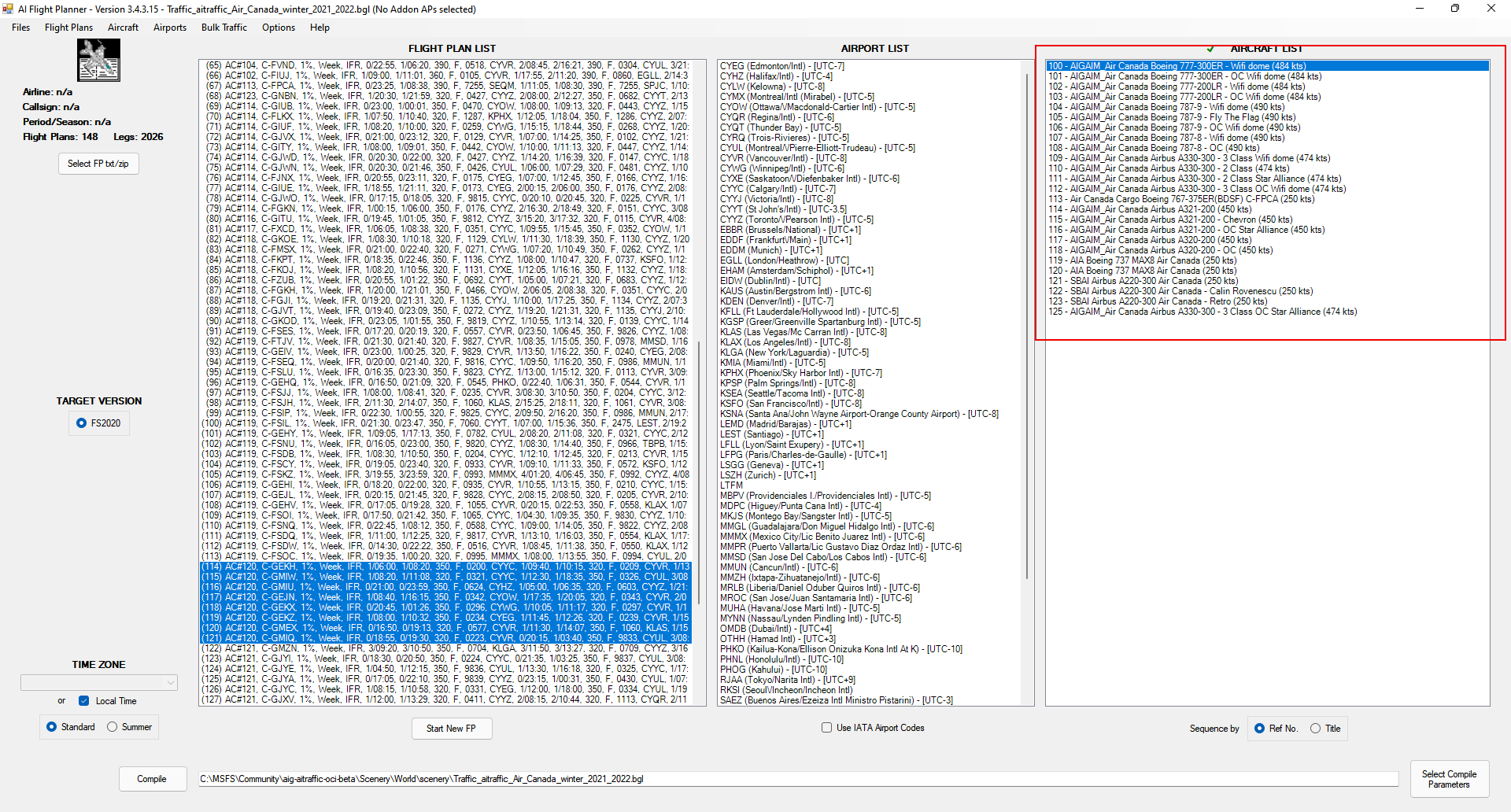Select aircraft 119 AIA Boeing 737 MAX8
The height and width of the screenshot is (812, 1511).
(x=1267, y=260)
